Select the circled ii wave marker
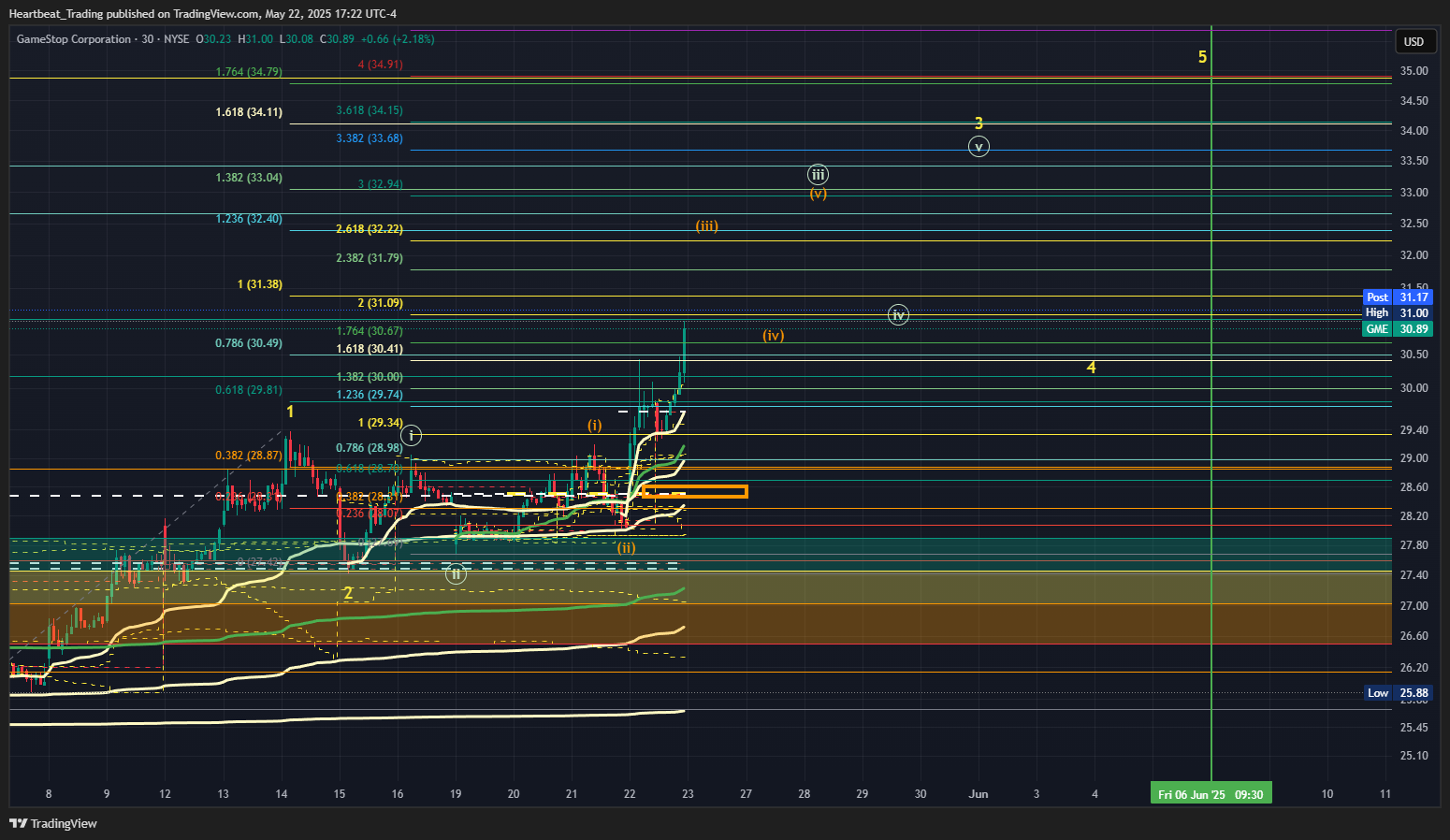 [x=456, y=573]
